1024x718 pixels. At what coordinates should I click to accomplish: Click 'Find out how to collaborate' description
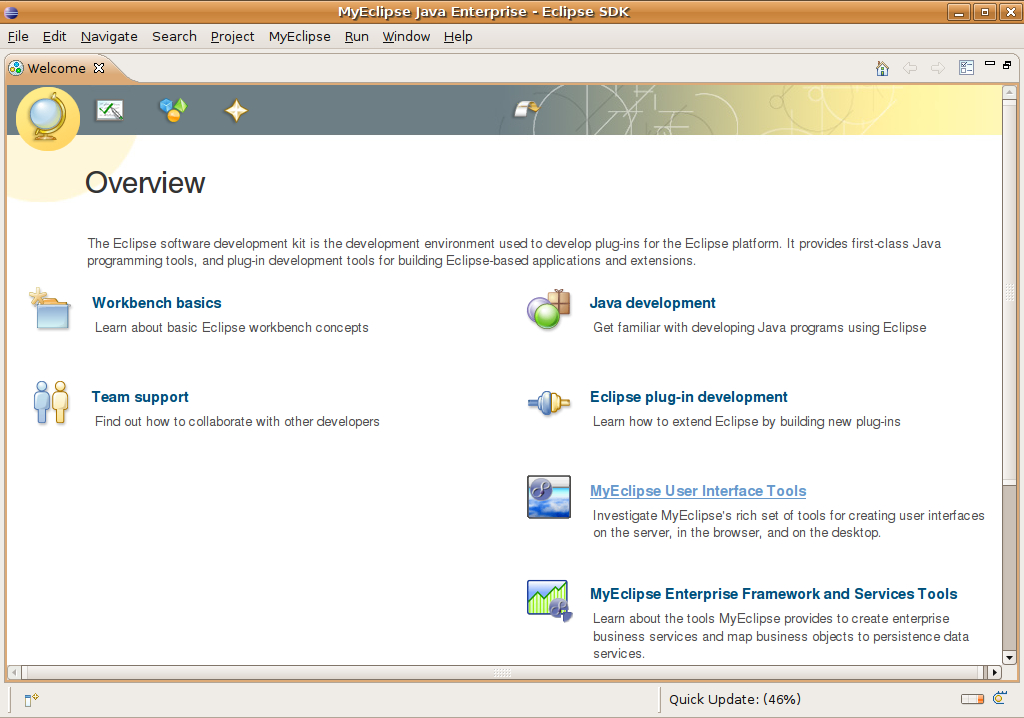pyautogui.click(x=237, y=421)
